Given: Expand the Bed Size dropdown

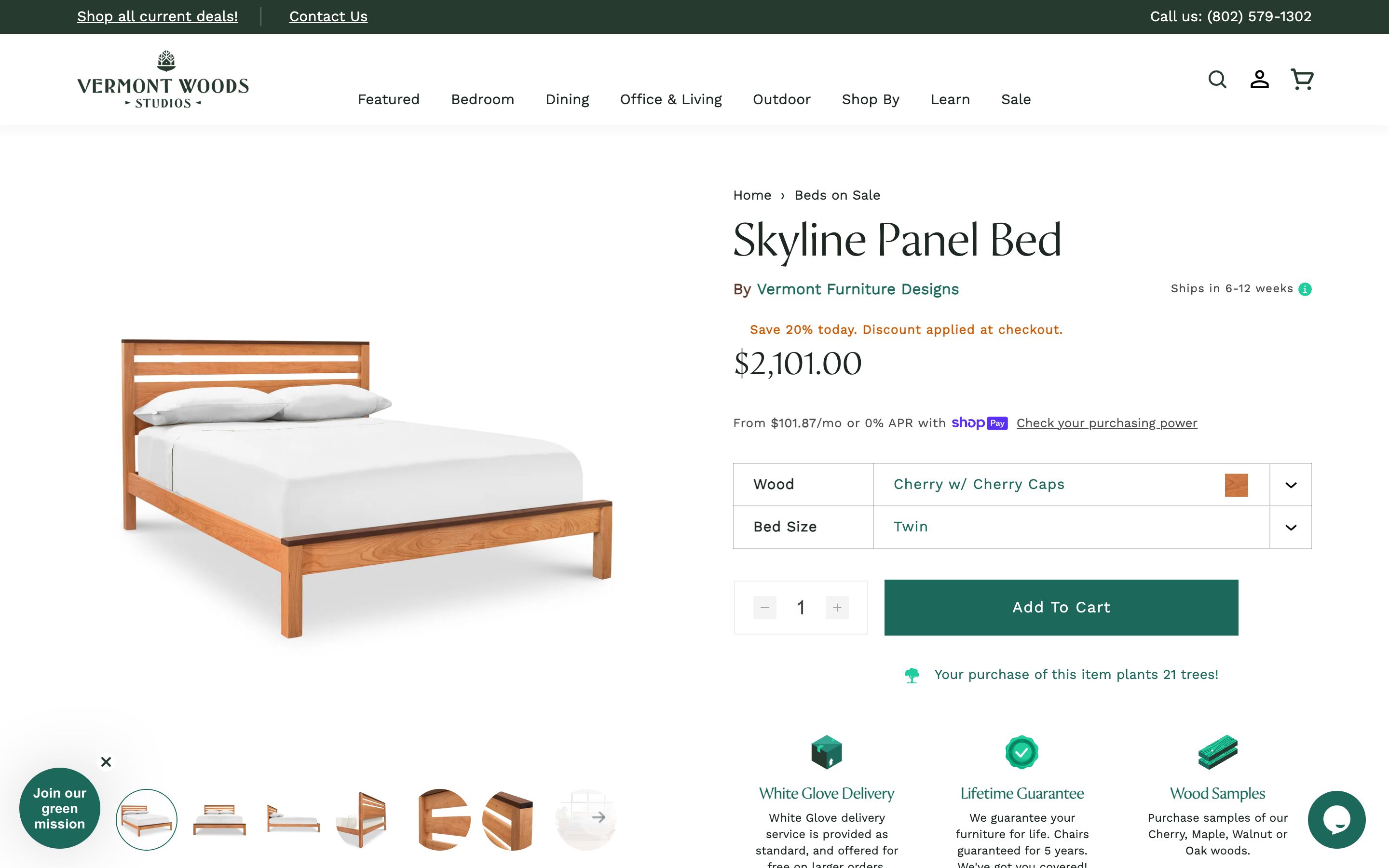Looking at the screenshot, I should pyautogui.click(x=1290, y=528).
